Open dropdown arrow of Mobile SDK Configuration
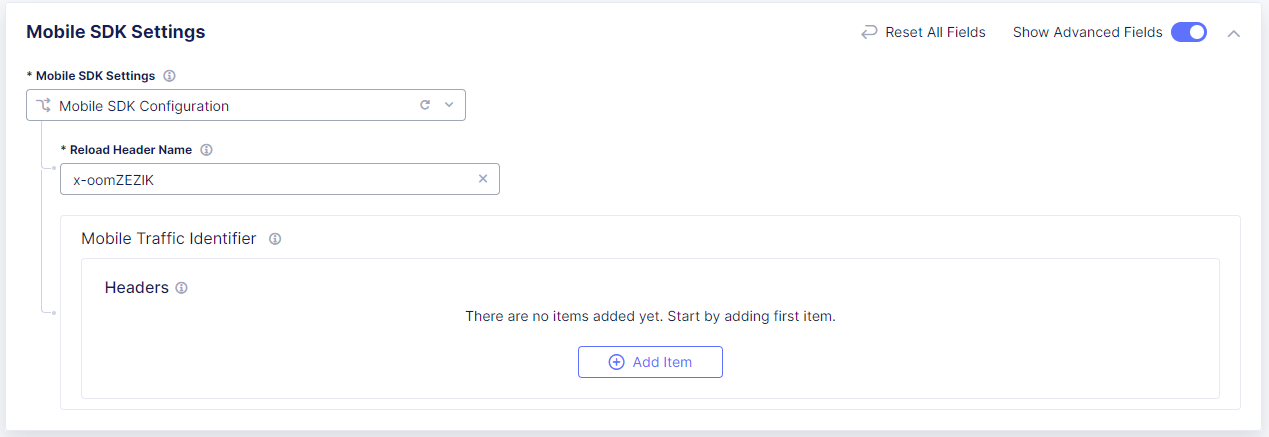Screen dimensions: 1269x437 pyautogui.click(x=449, y=105)
